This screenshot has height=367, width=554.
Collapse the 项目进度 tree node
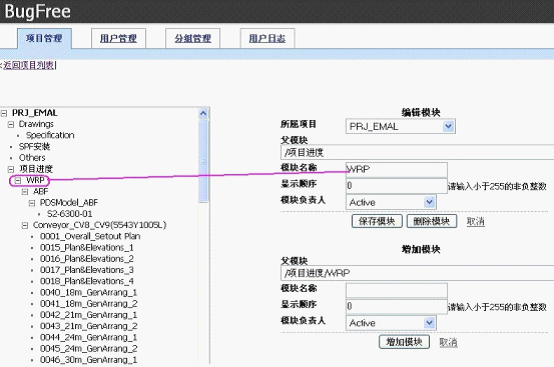coord(11,170)
